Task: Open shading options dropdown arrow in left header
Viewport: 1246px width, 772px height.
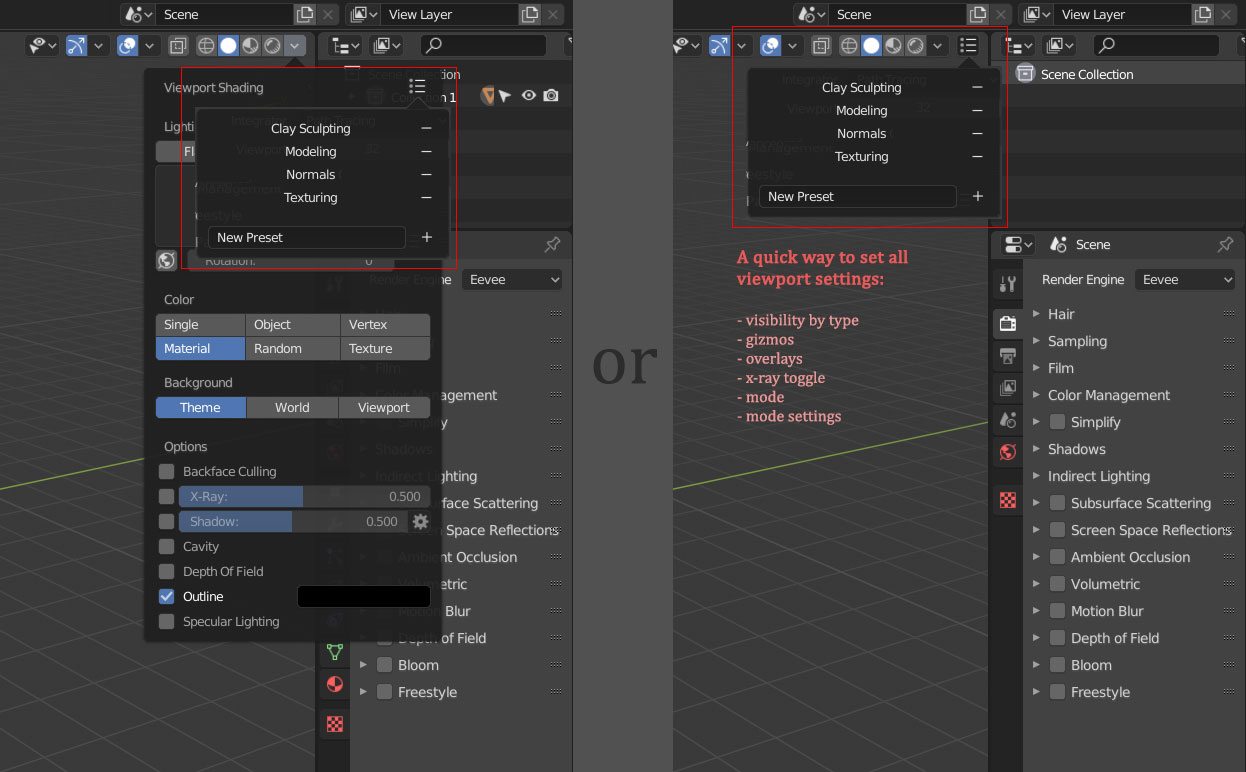Action: (x=294, y=46)
